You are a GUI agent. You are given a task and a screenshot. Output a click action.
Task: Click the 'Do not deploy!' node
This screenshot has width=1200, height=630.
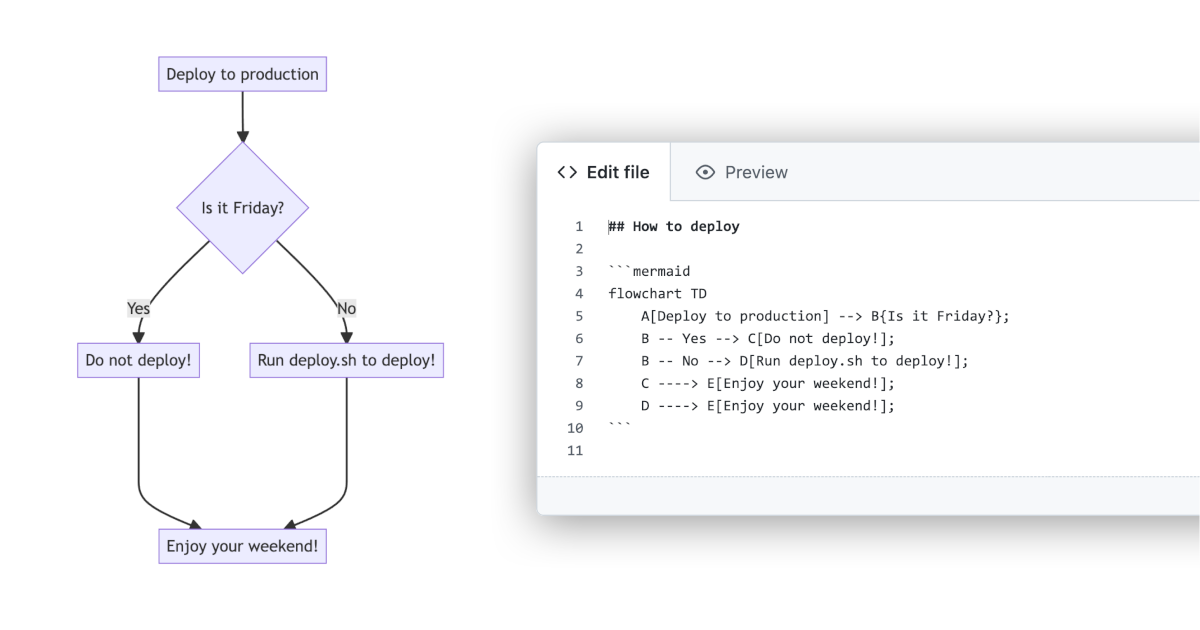(138, 360)
